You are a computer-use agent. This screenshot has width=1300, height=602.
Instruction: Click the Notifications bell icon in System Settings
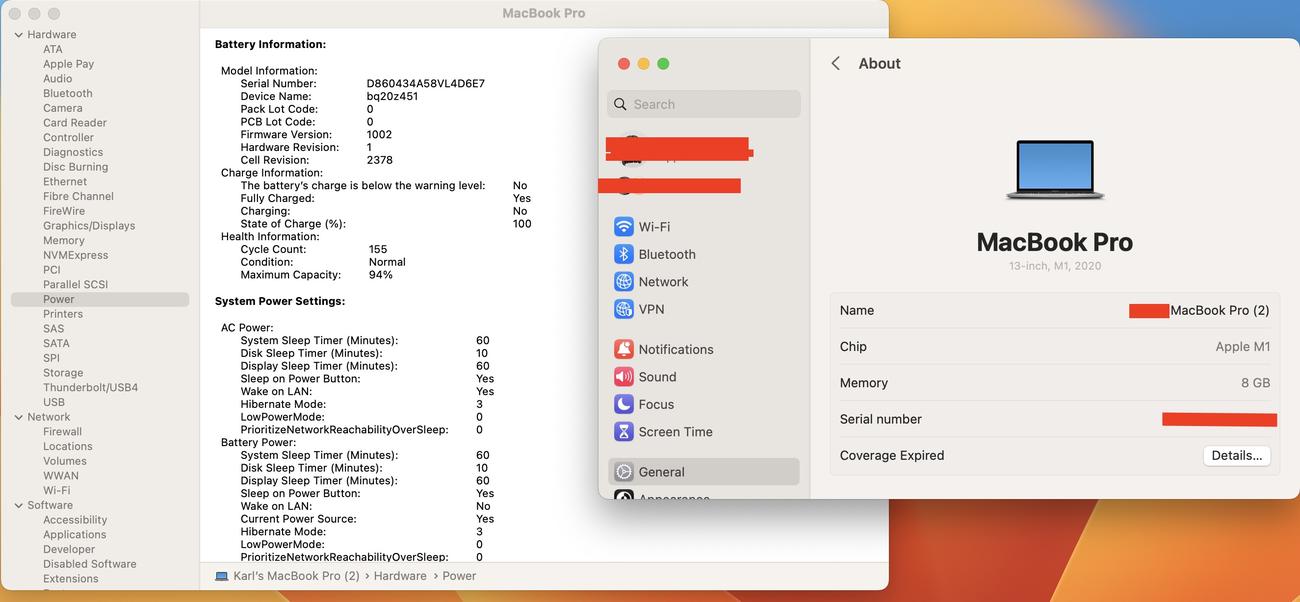[x=624, y=349]
